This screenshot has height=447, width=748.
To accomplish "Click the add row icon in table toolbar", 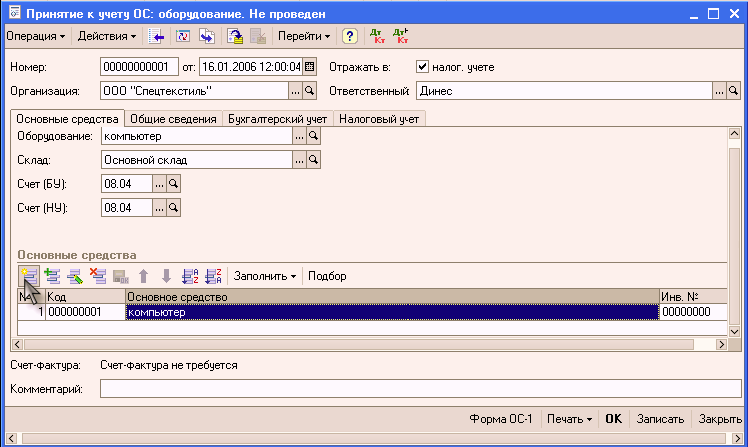I will click(x=28, y=276).
